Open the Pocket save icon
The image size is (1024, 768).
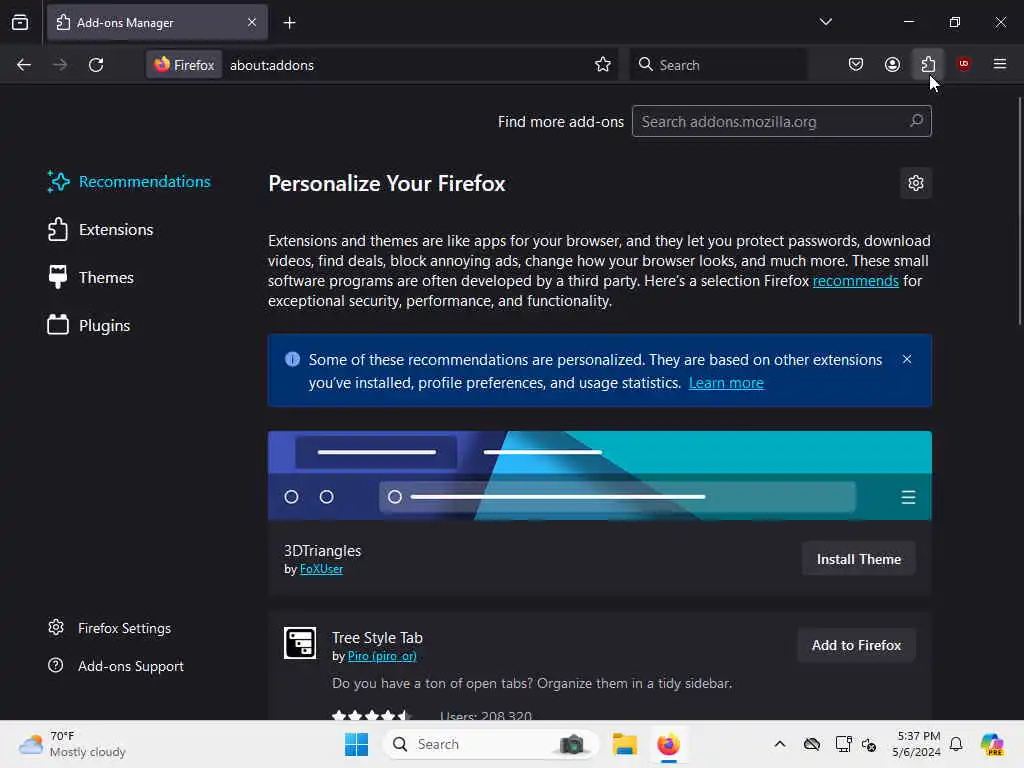click(x=856, y=64)
